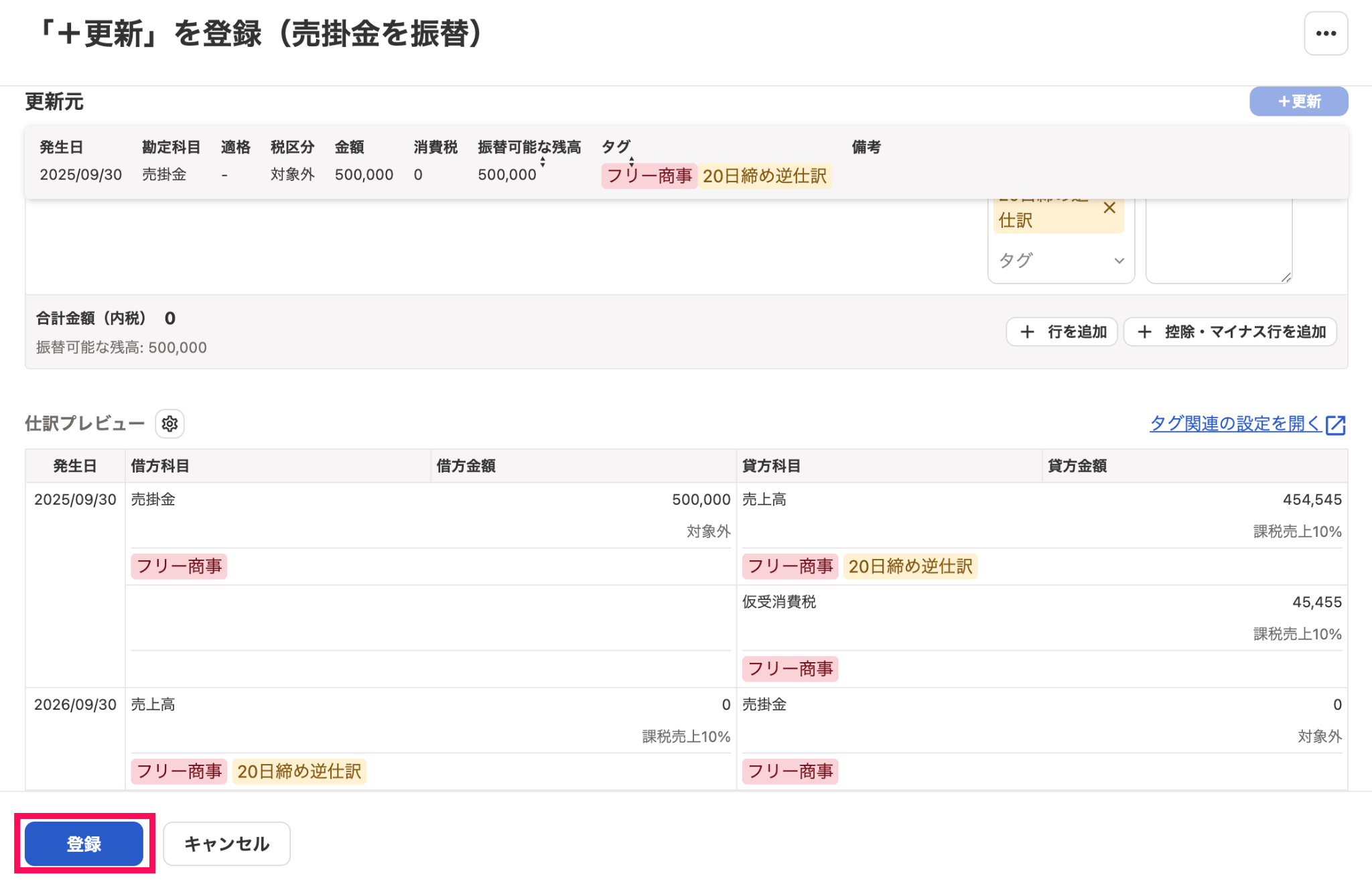The height and width of the screenshot is (882, 1372).
Task: Click inside the 備考 text area
Action: pos(1219,240)
